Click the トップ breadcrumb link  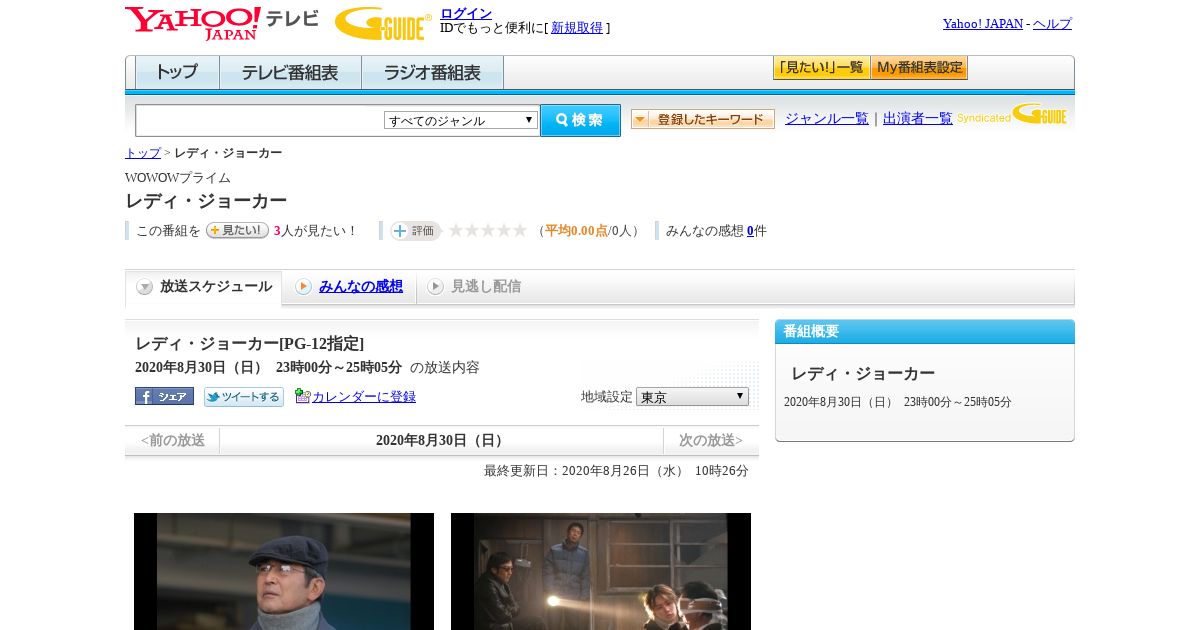tap(142, 153)
